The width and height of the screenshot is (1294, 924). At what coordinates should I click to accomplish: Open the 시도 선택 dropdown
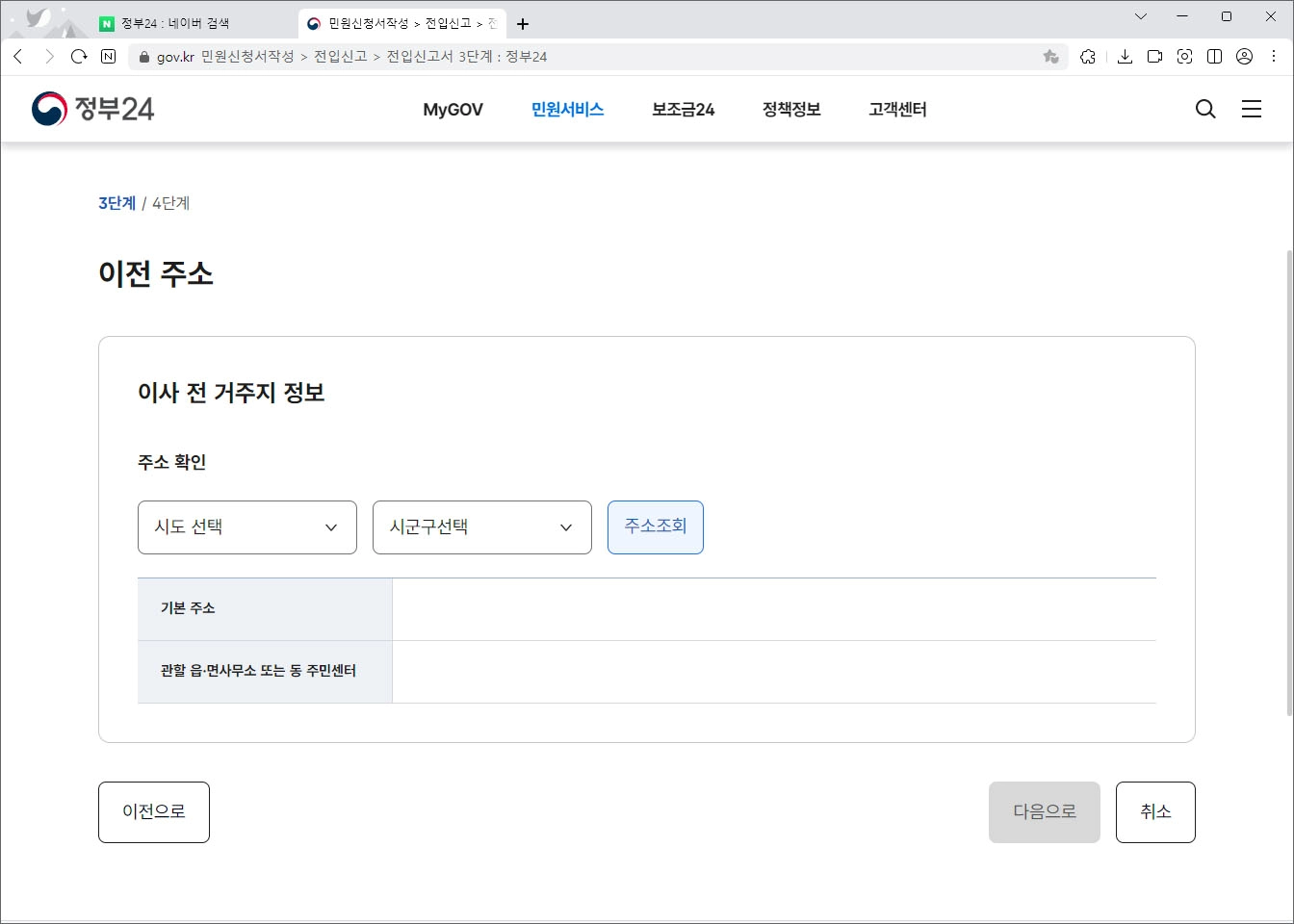tap(246, 527)
